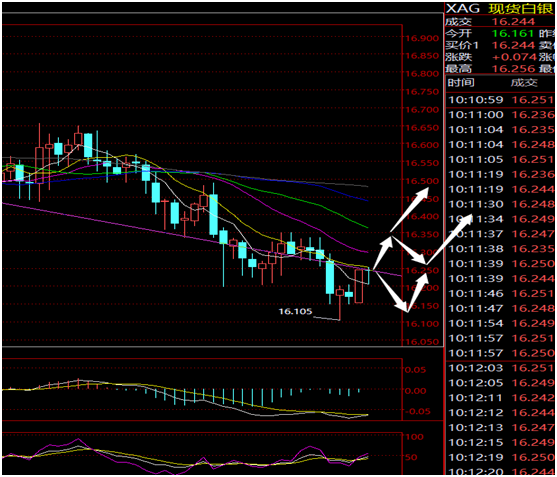The image size is (557, 477).
Task: Click the 成交 column header in tick list
Action: (524, 83)
